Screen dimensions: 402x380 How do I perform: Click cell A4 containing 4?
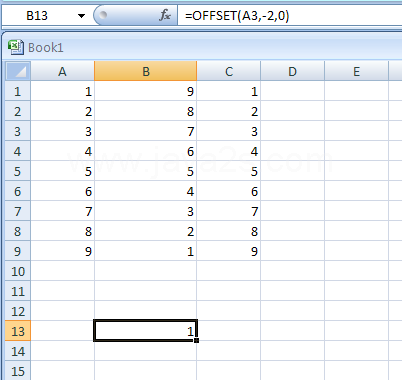click(x=63, y=151)
